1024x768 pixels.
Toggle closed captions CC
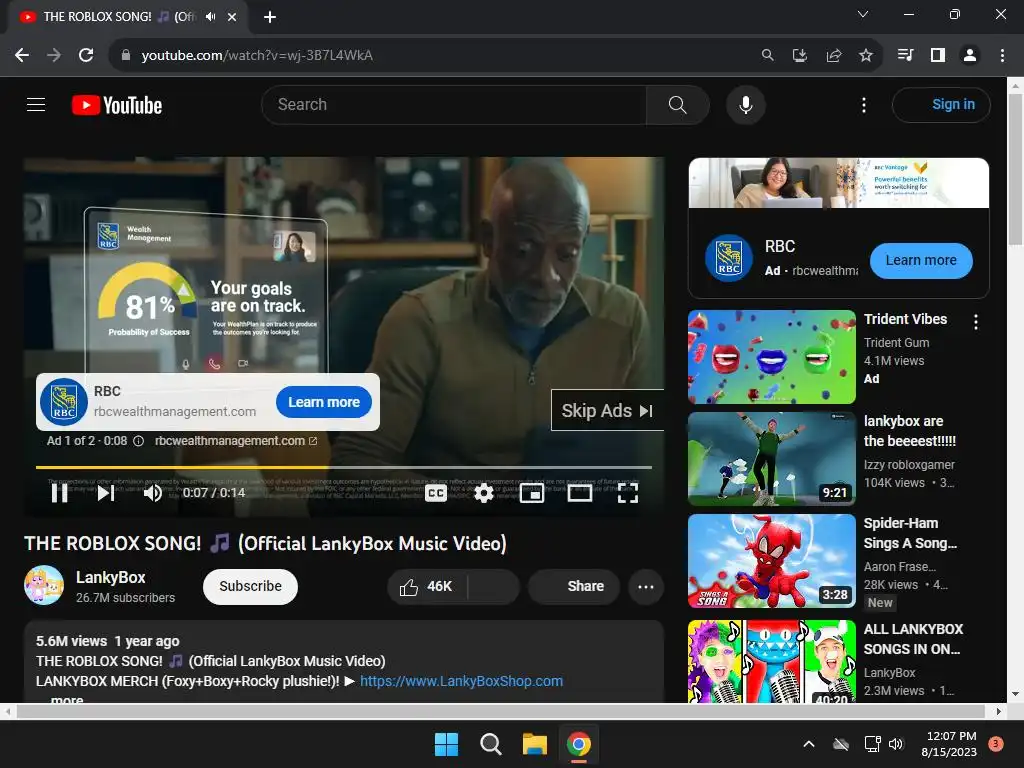coord(436,493)
